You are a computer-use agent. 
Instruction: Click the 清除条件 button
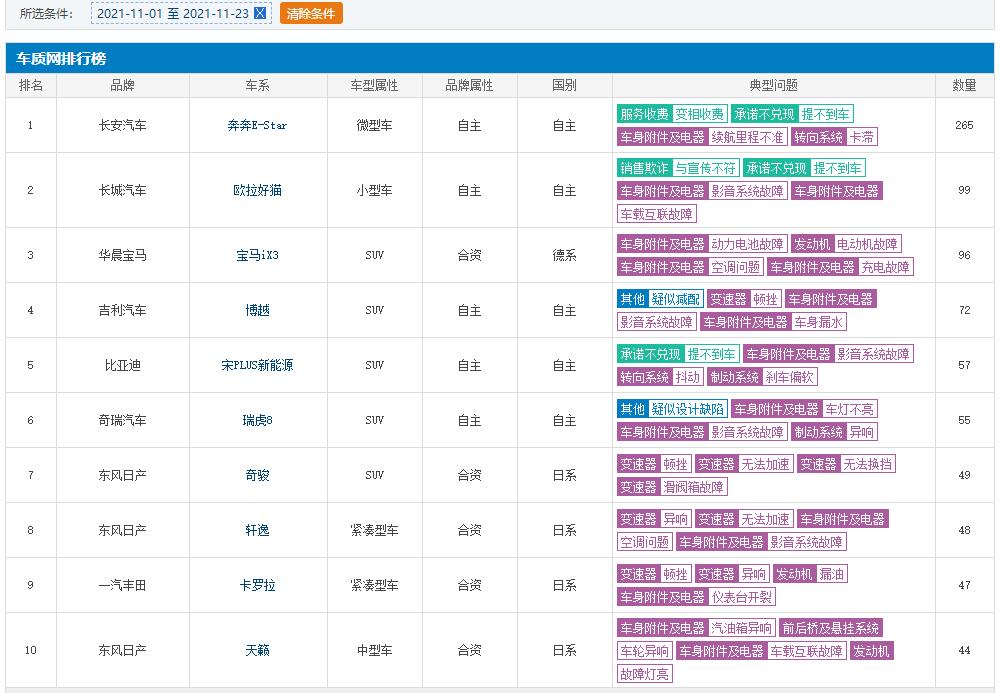tap(311, 13)
